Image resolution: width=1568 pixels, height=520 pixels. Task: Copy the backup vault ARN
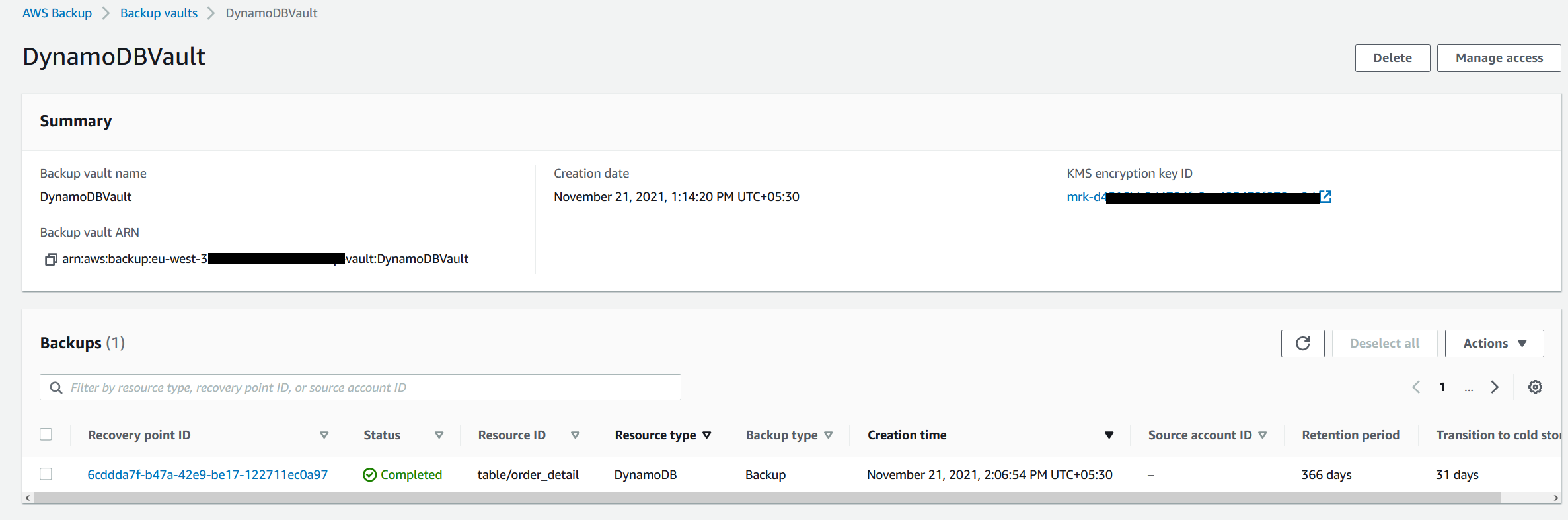51,259
